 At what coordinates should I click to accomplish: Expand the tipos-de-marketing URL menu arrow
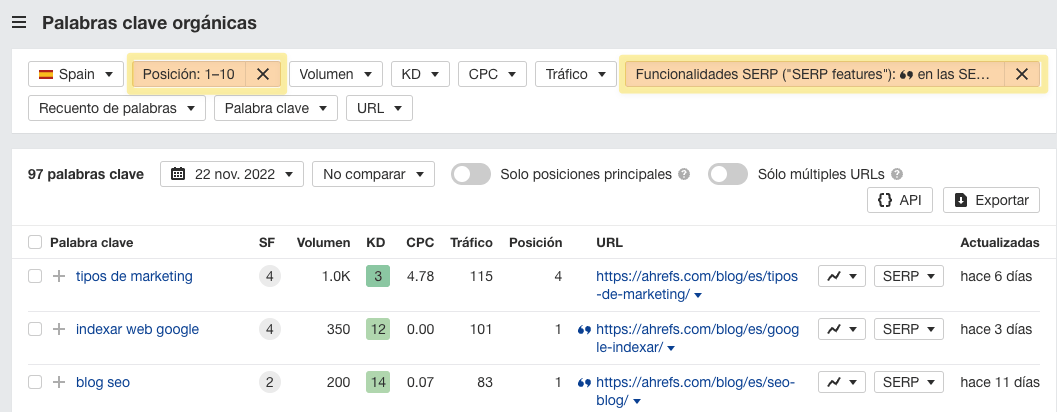coord(698,295)
